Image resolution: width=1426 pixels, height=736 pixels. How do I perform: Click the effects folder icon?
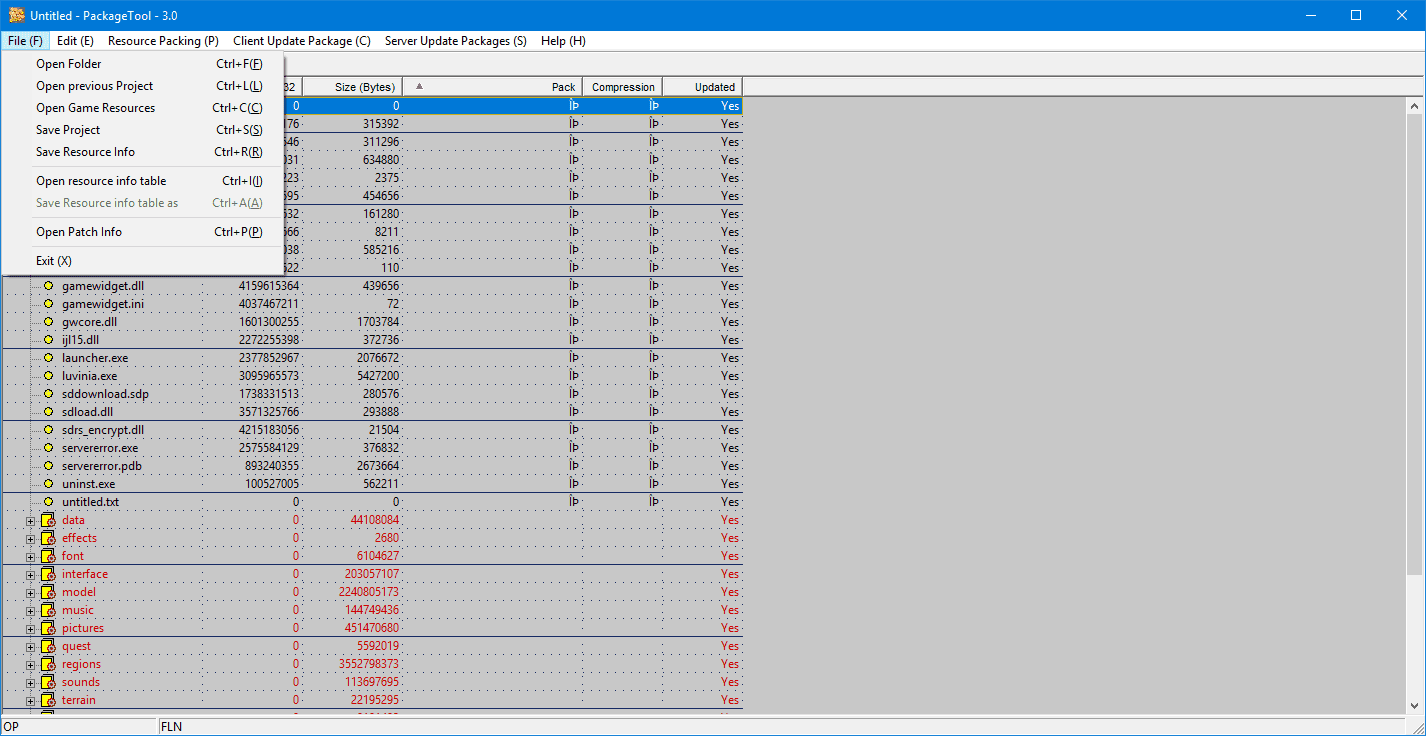click(x=48, y=538)
